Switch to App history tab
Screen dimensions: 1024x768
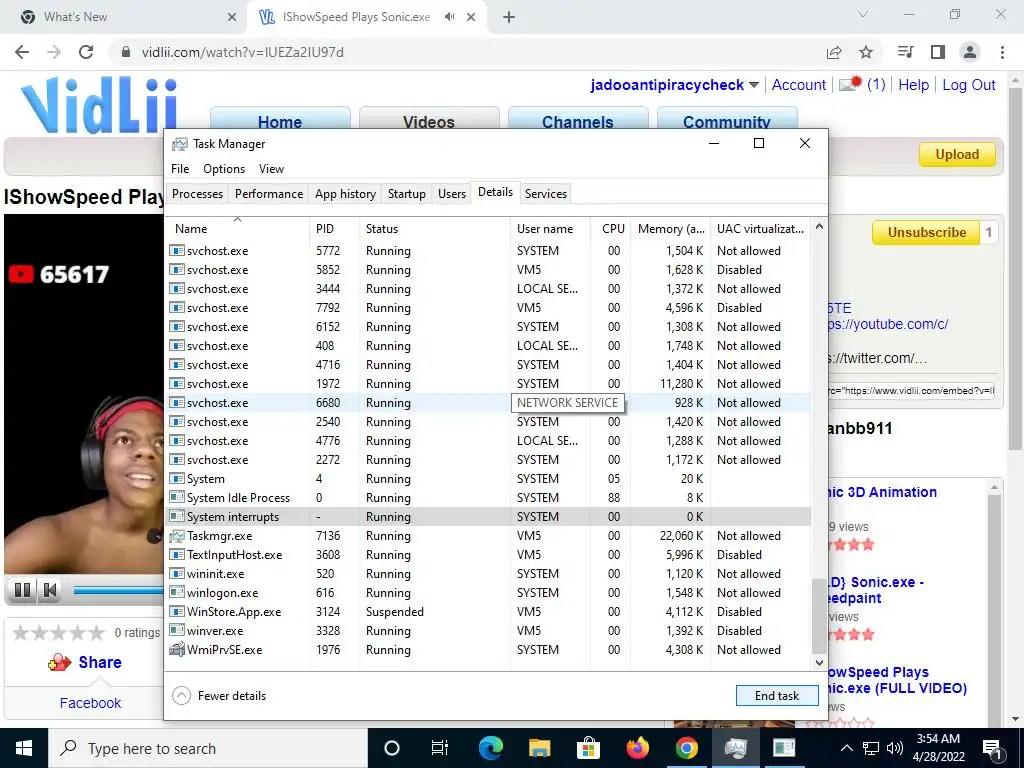coord(345,193)
